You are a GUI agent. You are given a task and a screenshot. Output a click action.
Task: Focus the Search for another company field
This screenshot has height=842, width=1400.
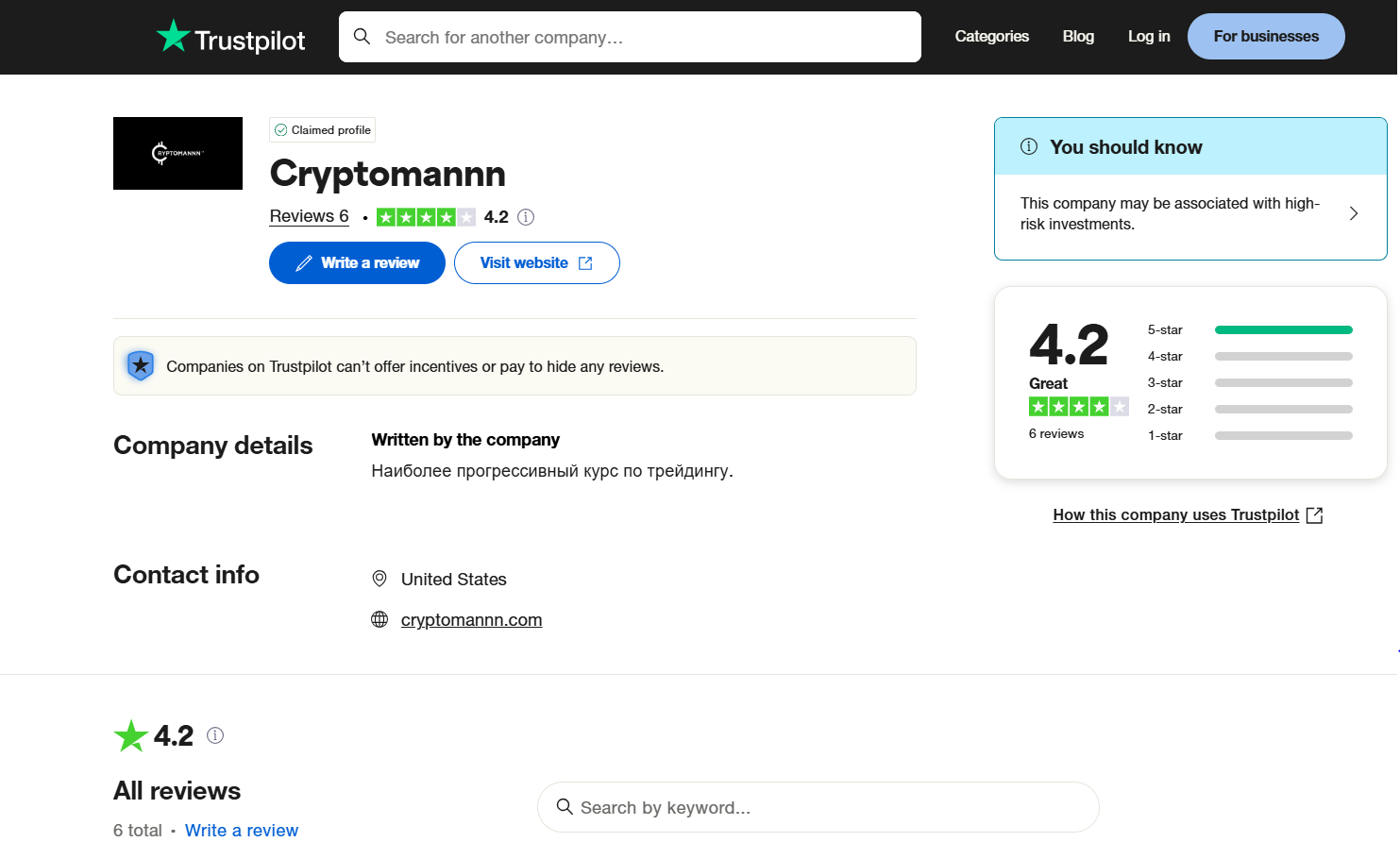point(630,37)
